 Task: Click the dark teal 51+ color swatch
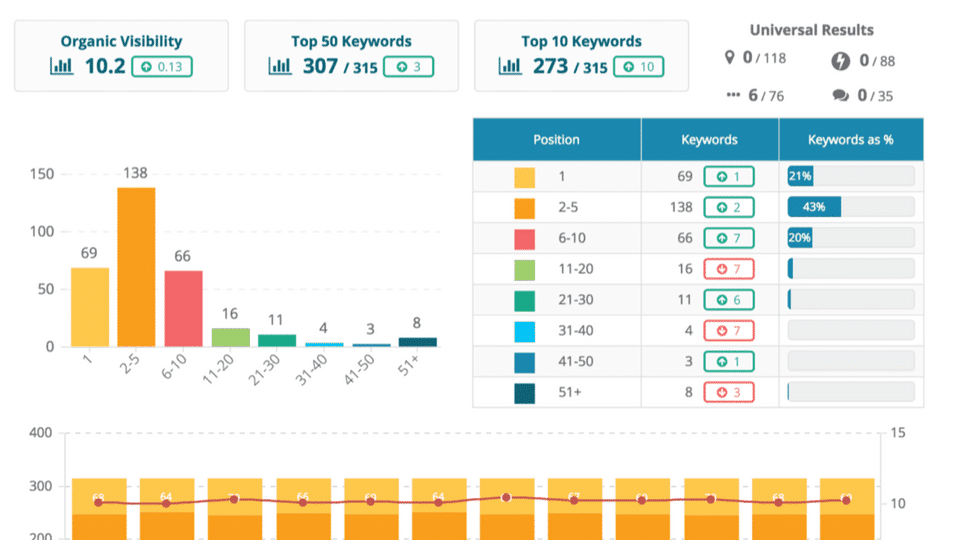(525, 393)
